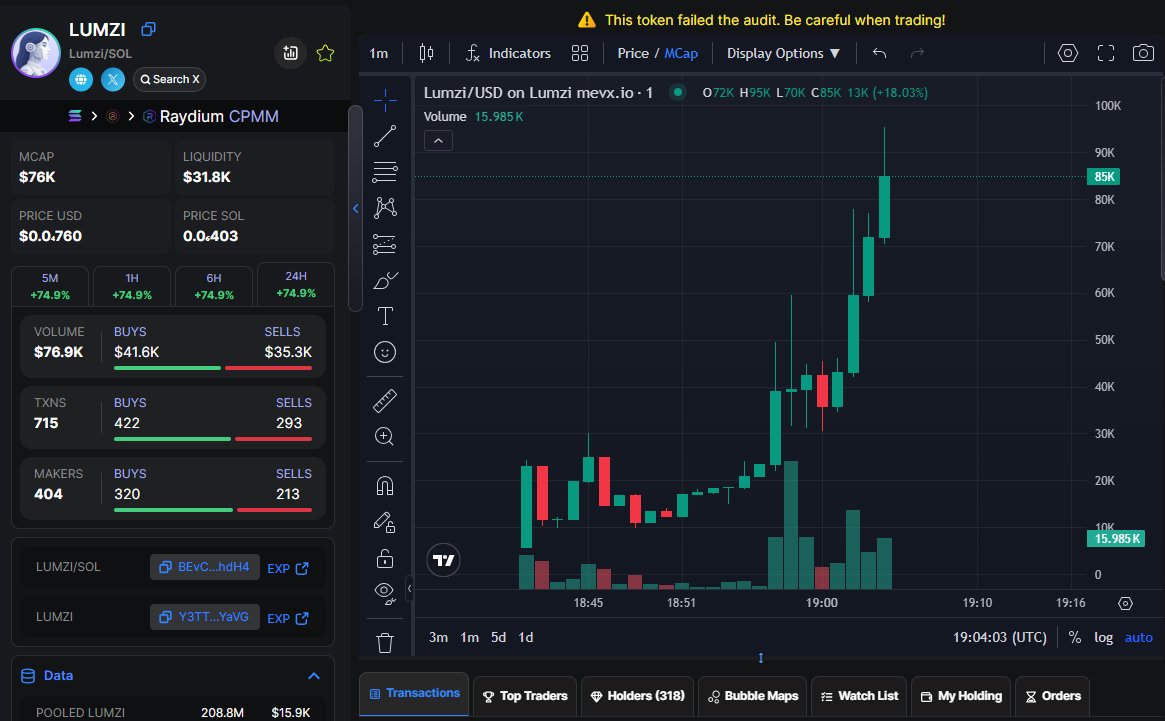Collapse the Data section chevron

coord(314,676)
